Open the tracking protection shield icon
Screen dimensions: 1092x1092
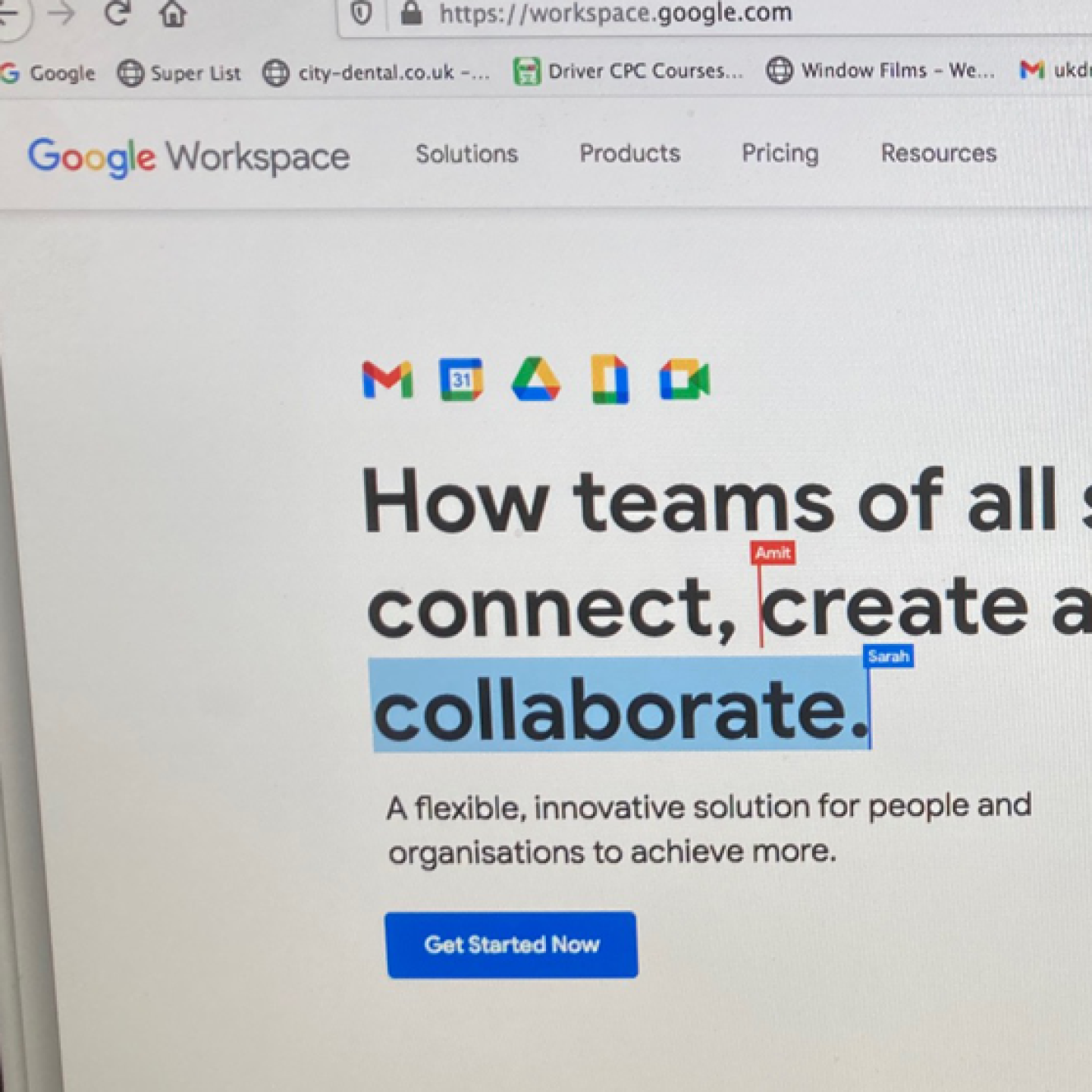362,13
